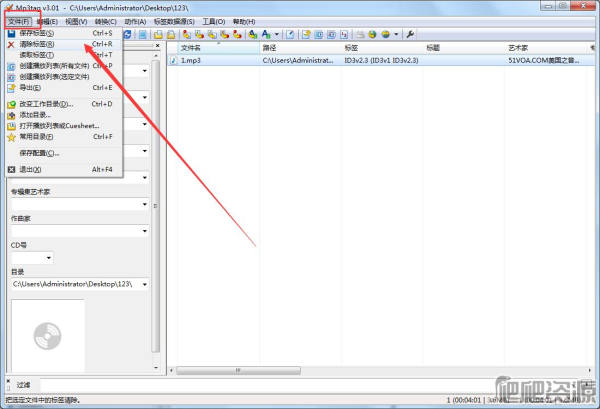Click the wrench options icon in toolbar
The width and height of the screenshot is (600, 409).
tap(410, 34)
